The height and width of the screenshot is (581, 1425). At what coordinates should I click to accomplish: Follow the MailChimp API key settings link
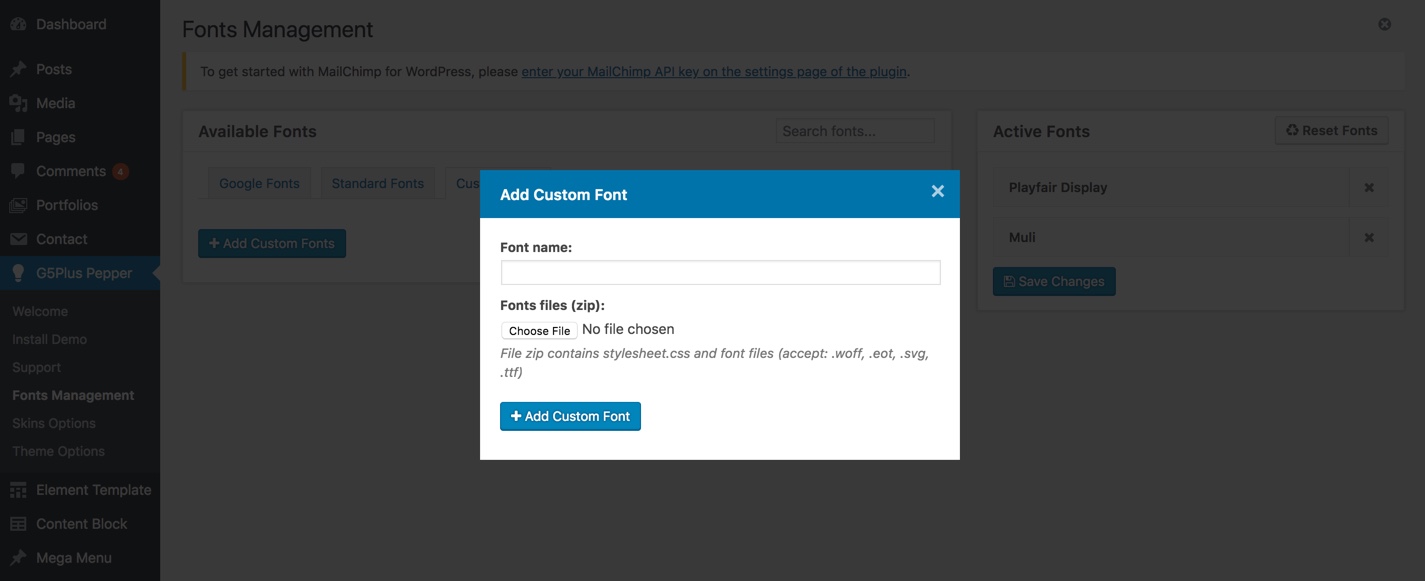[x=714, y=71]
